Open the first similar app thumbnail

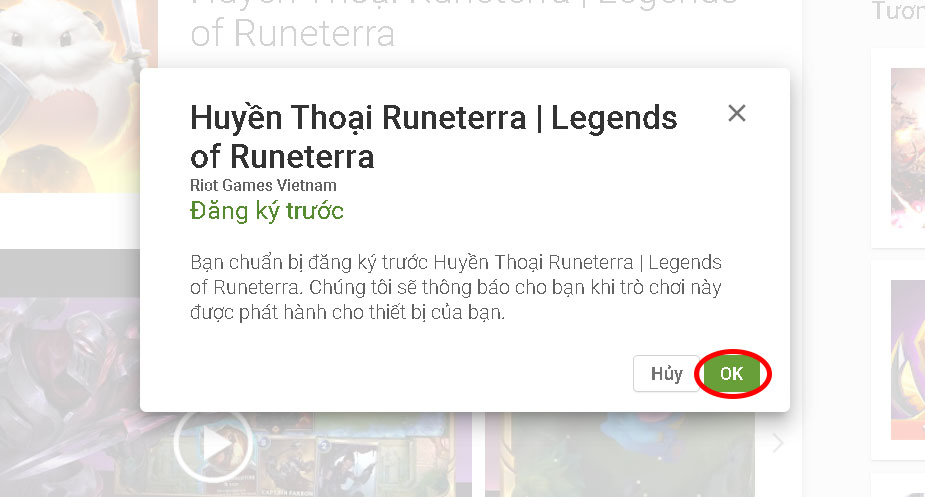907,148
